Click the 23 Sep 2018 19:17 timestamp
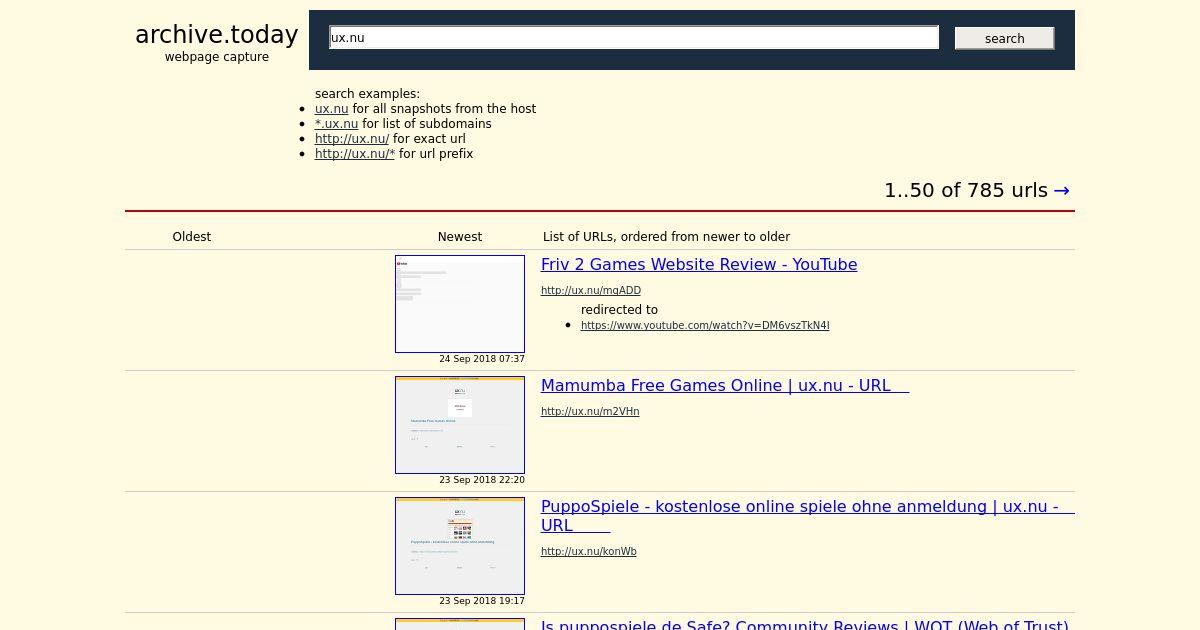 (482, 601)
